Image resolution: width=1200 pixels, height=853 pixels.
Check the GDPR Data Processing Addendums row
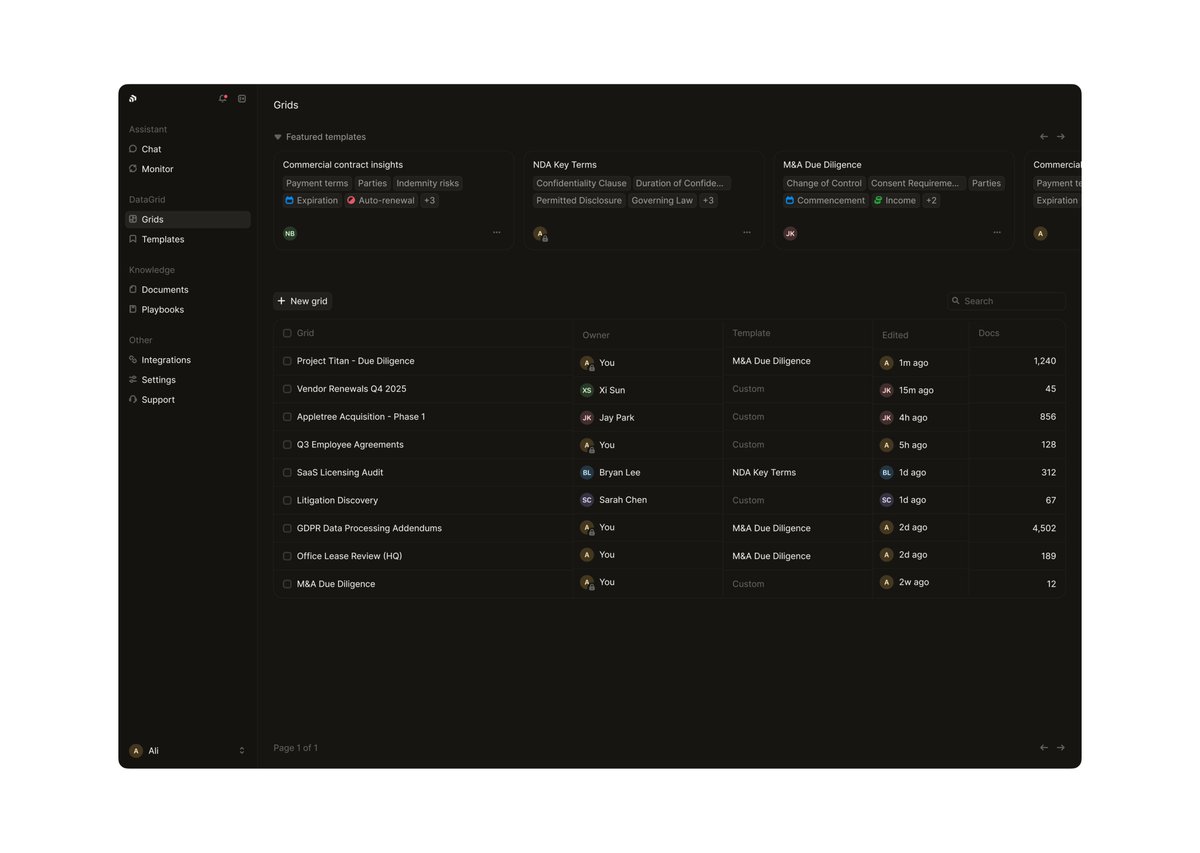[x=287, y=528]
